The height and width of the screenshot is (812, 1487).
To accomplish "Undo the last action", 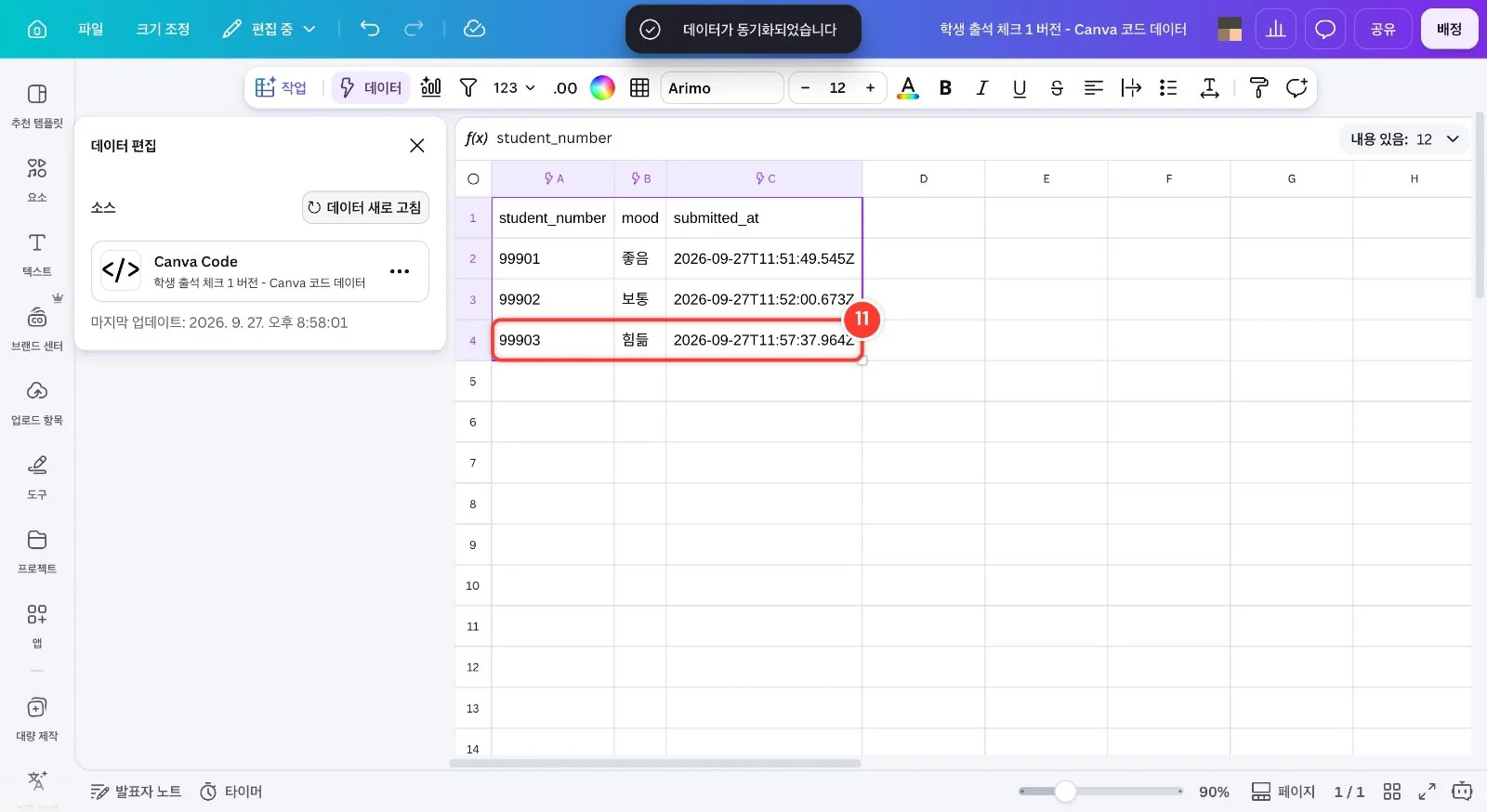I will coord(370,29).
